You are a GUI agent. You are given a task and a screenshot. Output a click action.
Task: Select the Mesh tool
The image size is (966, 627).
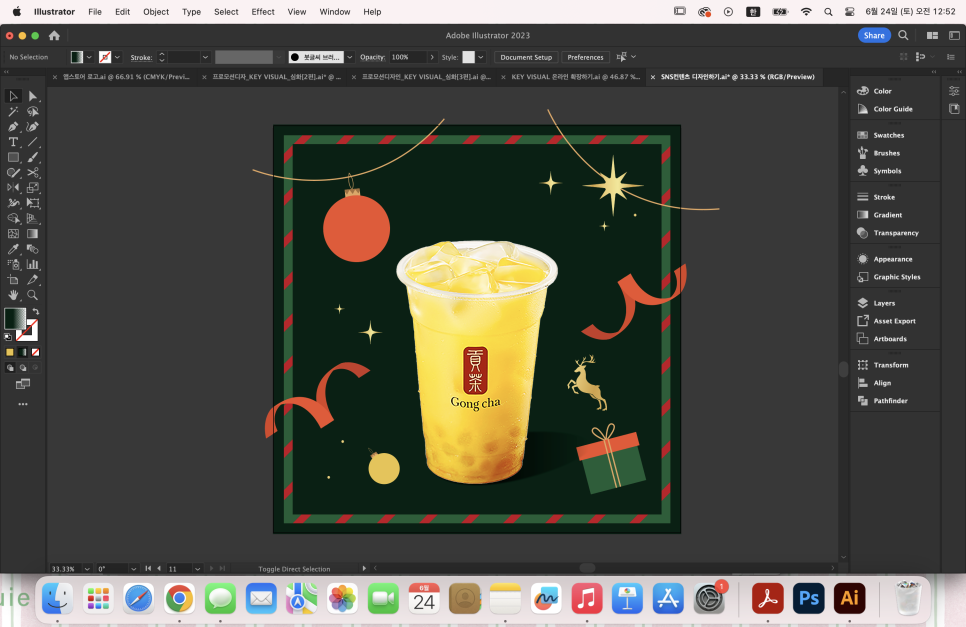13,234
